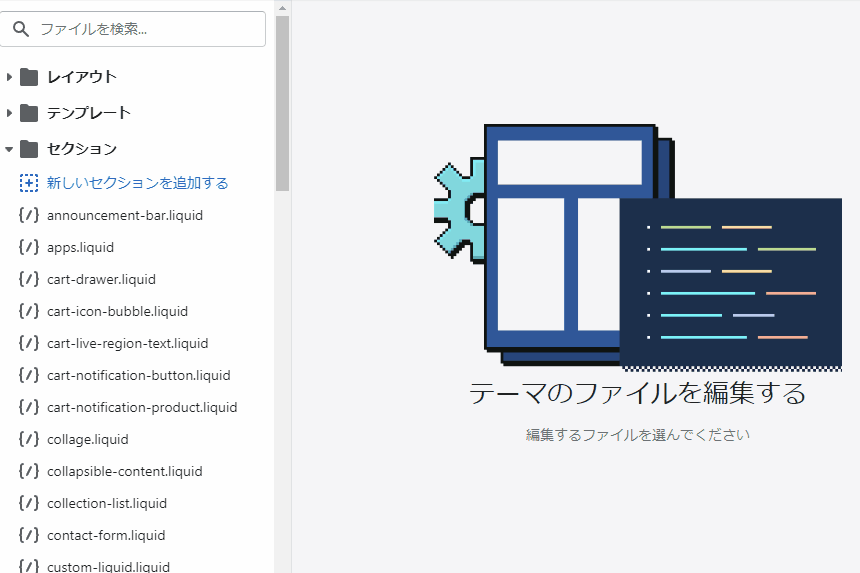860x573 pixels.
Task: Open apps.liquid file
Action: pos(81,247)
